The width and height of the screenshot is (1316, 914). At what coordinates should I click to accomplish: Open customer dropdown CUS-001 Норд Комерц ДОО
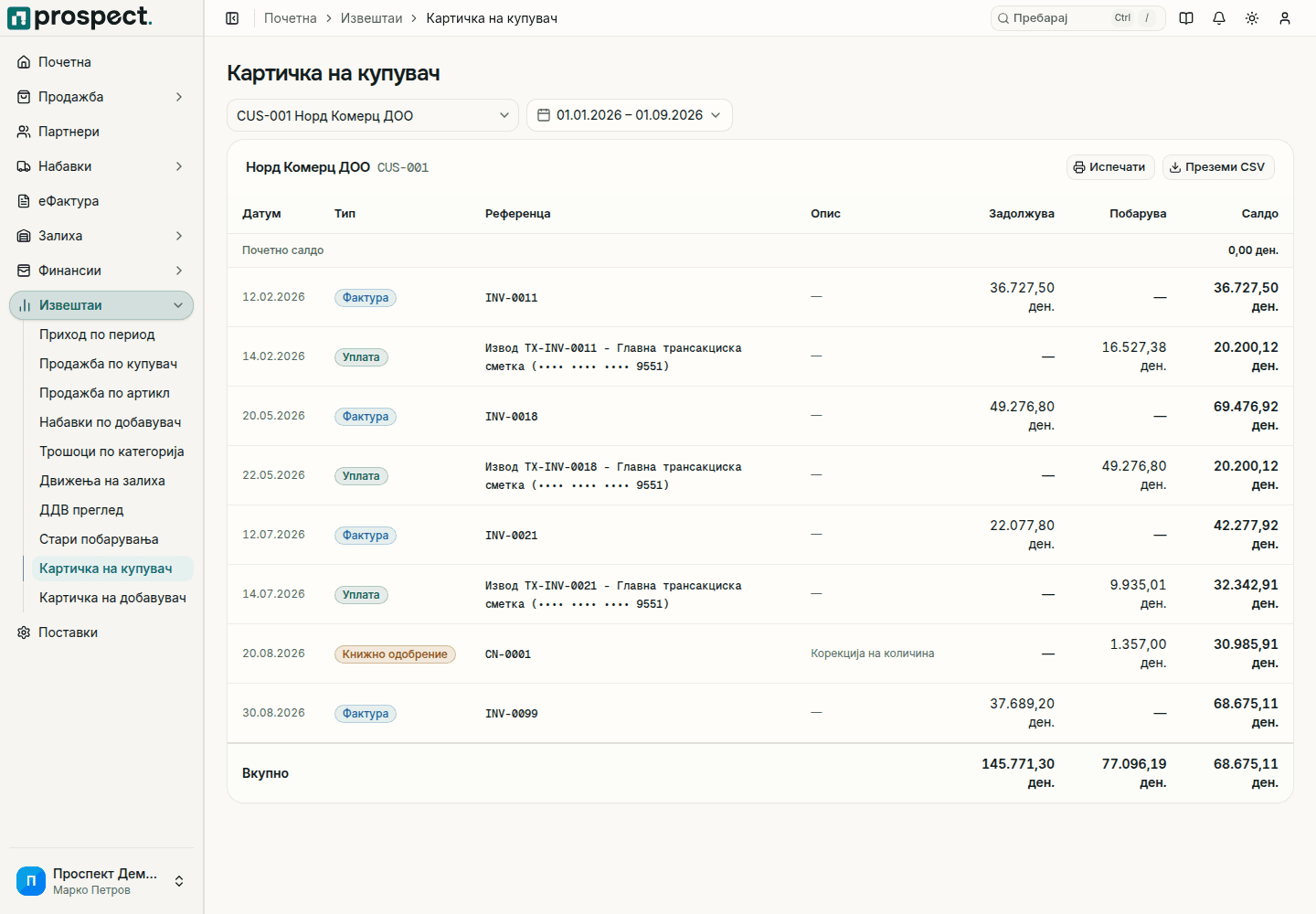pyautogui.click(x=373, y=115)
